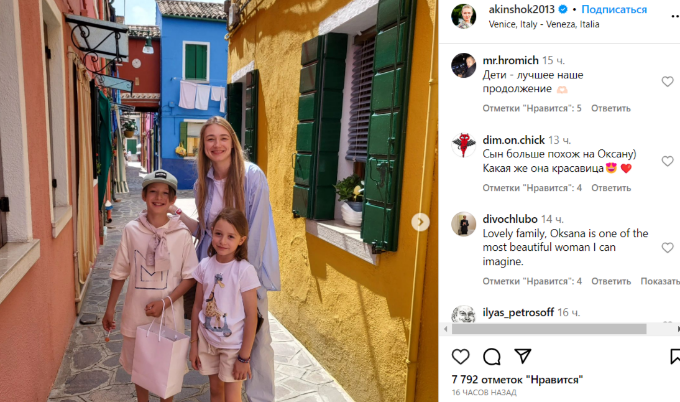Open the comment bubble icon
Screen dimensions: 680x402
[492, 356]
